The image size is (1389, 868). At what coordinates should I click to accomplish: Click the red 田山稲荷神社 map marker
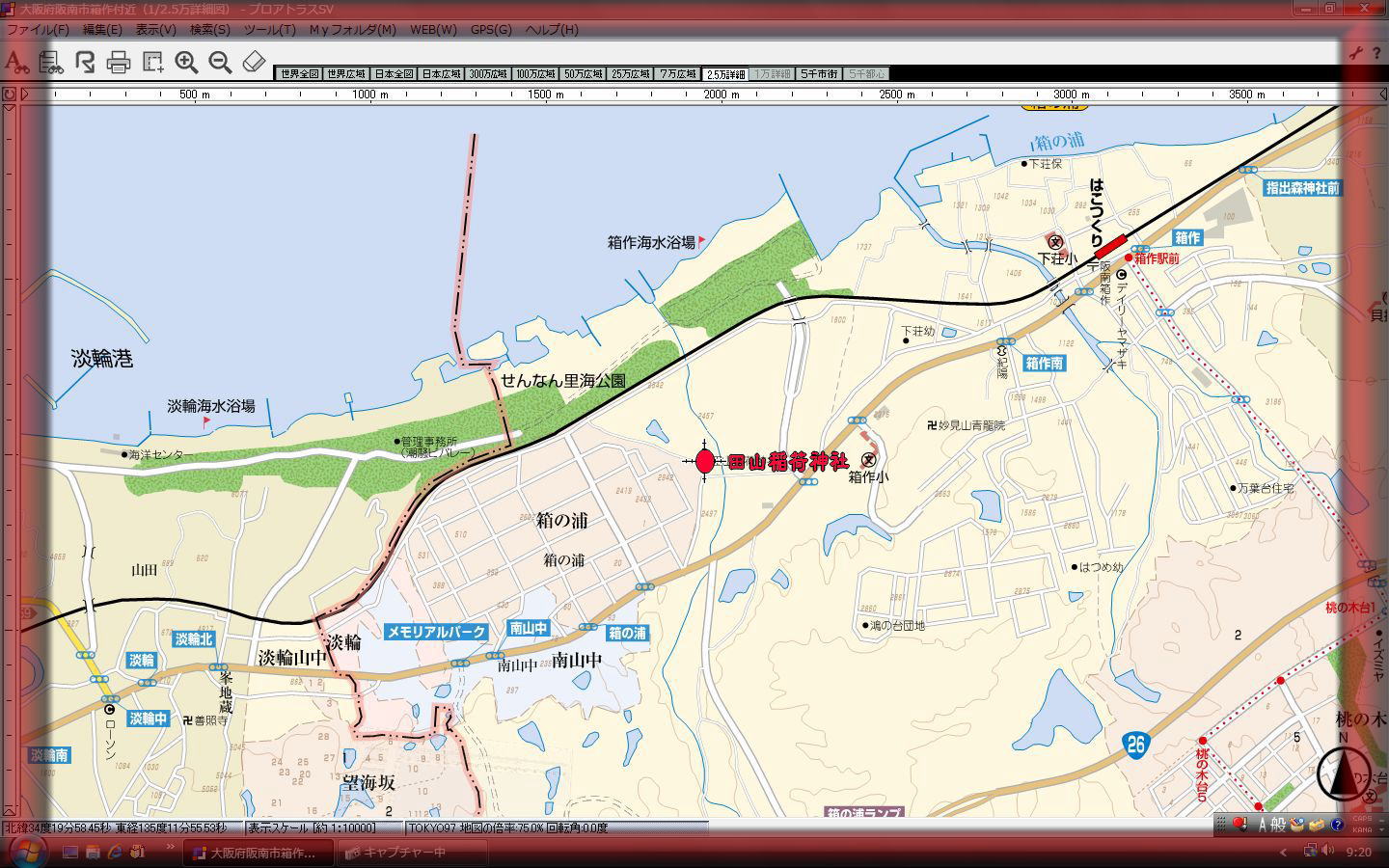pos(705,461)
